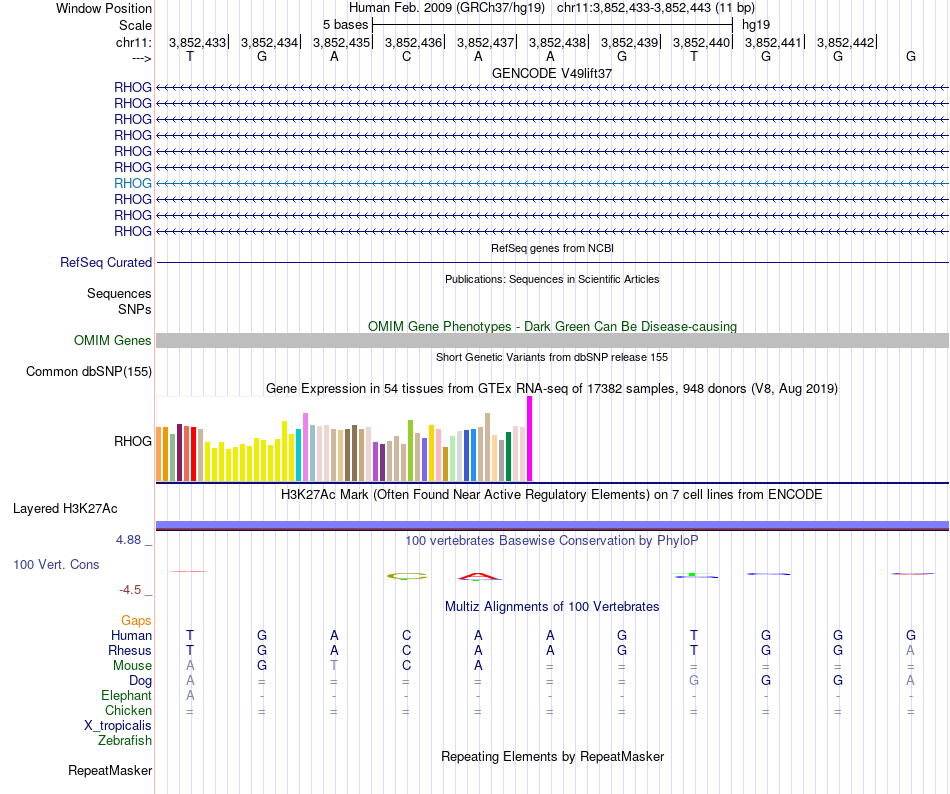Click the Common dbSNP(155) label
Image resolution: width=950 pixels, height=794 pixels.
pos(88,371)
